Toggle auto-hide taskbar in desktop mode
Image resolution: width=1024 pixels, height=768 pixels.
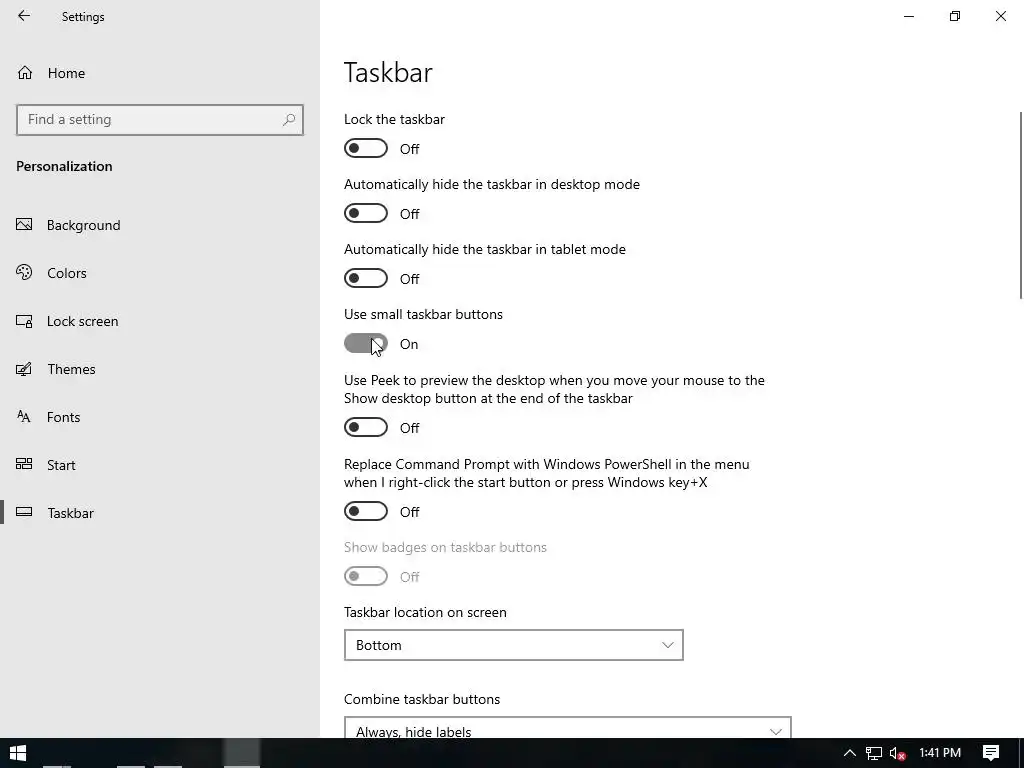click(x=366, y=214)
